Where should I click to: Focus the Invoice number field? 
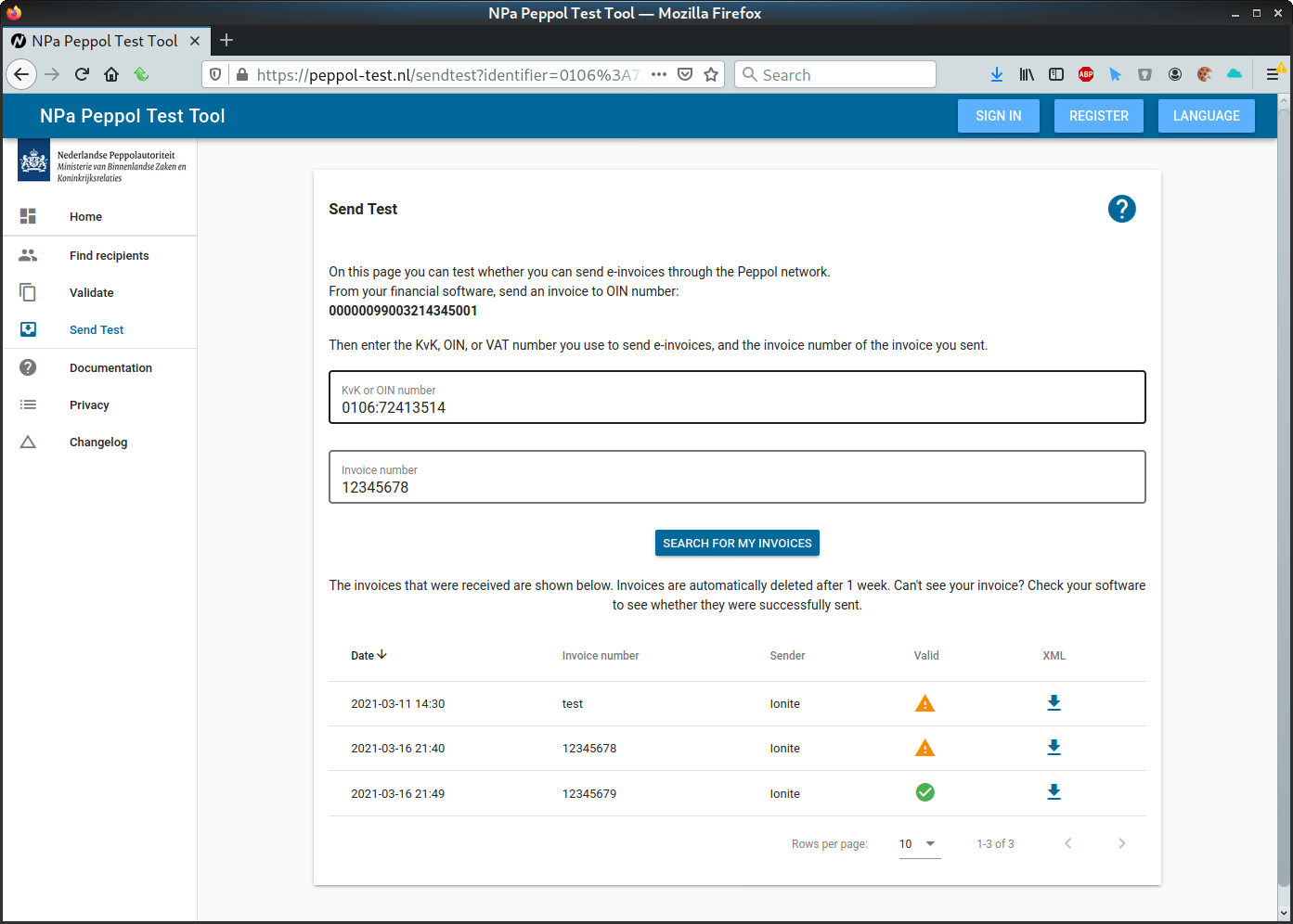tap(737, 477)
